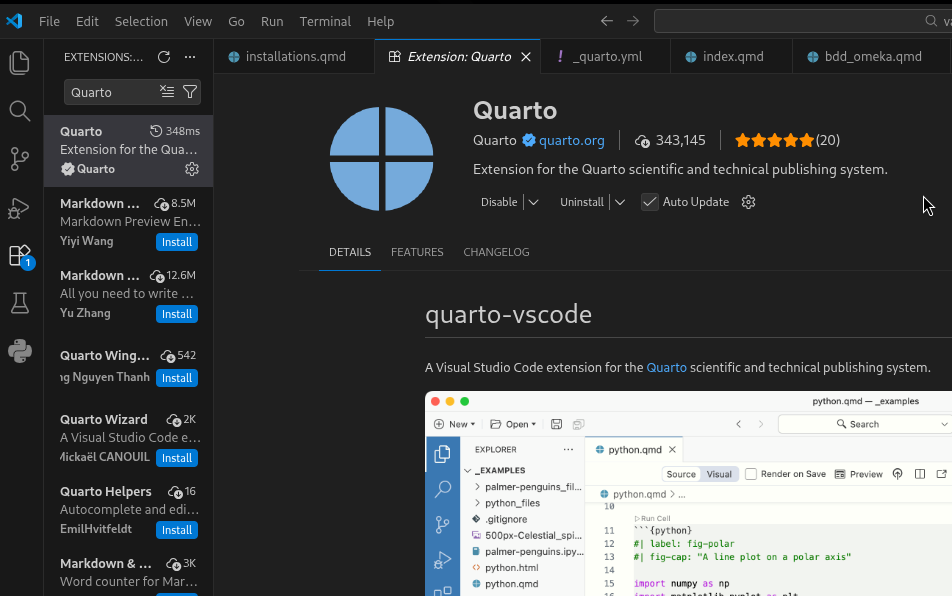Clear the extensions search results

point(167,92)
